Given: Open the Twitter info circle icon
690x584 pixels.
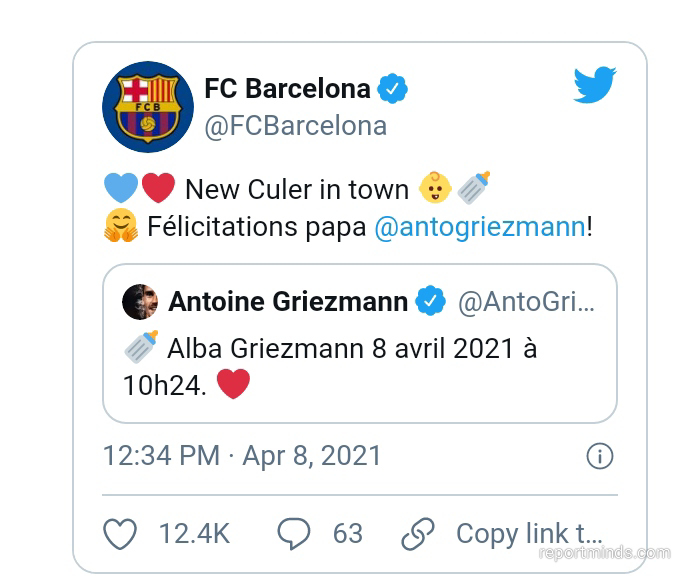Looking at the screenshot, I should tap(599, 456).
